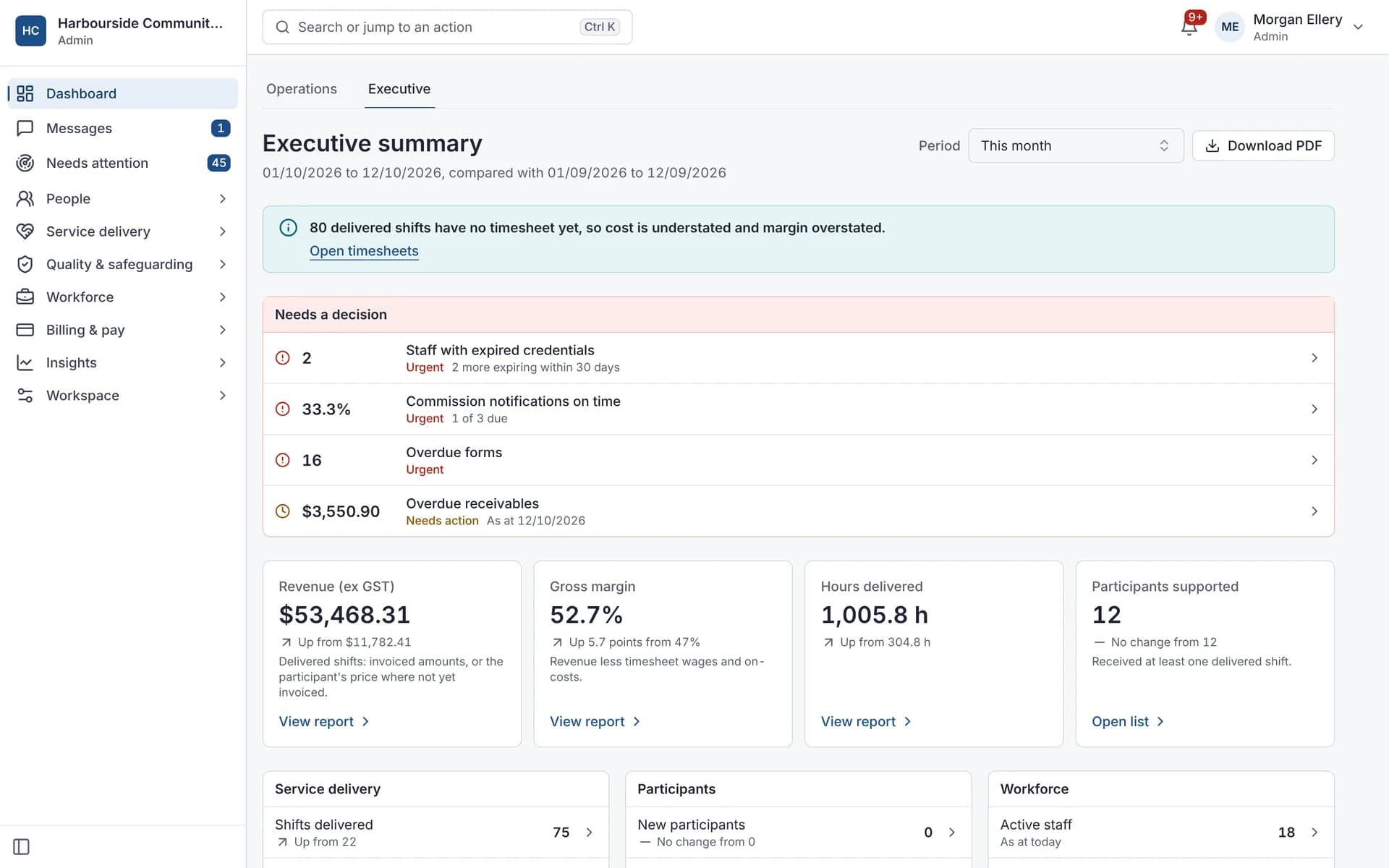Click the Billing & pay card icon
This screenshot has height=868, width=1389.
pos(25,330)
